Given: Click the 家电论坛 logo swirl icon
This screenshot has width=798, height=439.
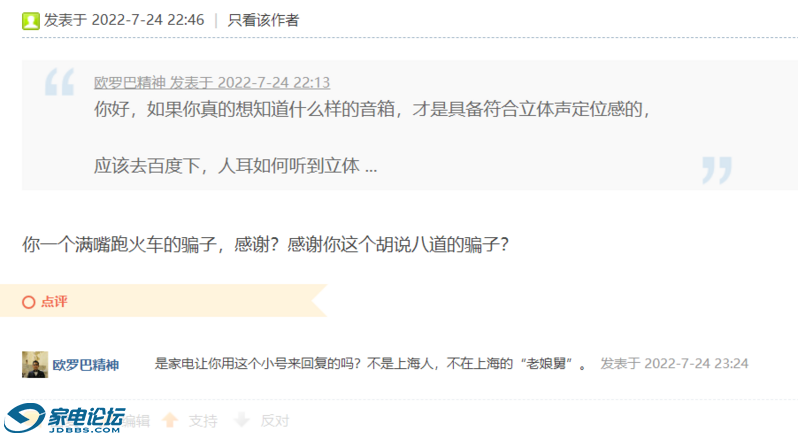Looking at the screenshot, I should [24, 418].
